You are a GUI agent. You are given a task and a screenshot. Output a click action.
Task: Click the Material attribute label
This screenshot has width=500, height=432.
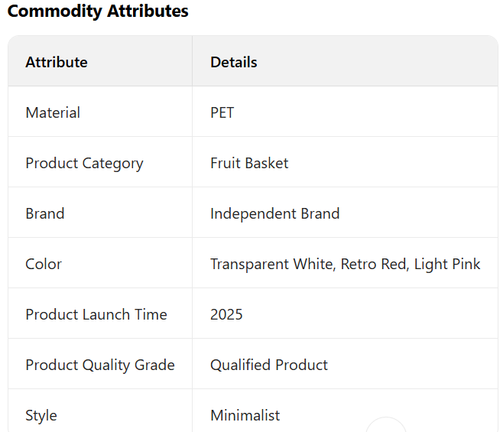pos(53,112)
